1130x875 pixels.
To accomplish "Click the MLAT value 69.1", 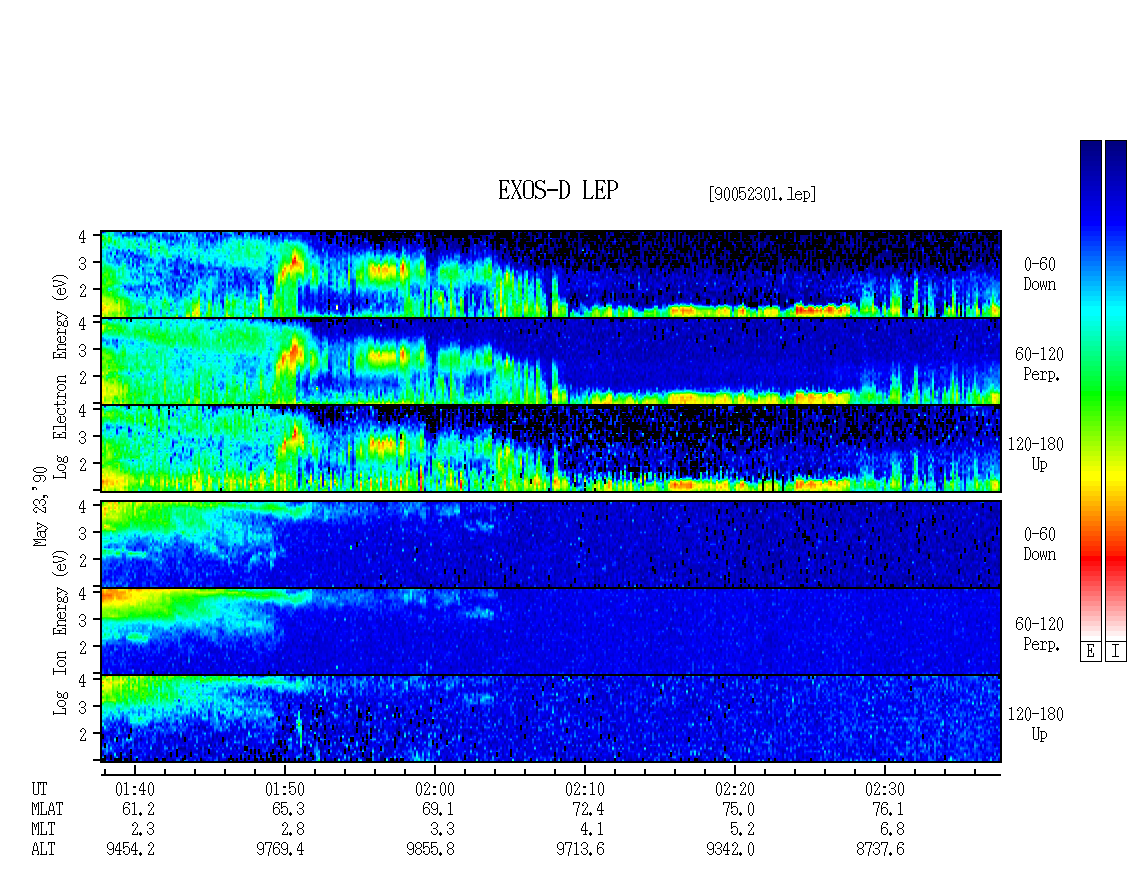I will click(439, 809).
